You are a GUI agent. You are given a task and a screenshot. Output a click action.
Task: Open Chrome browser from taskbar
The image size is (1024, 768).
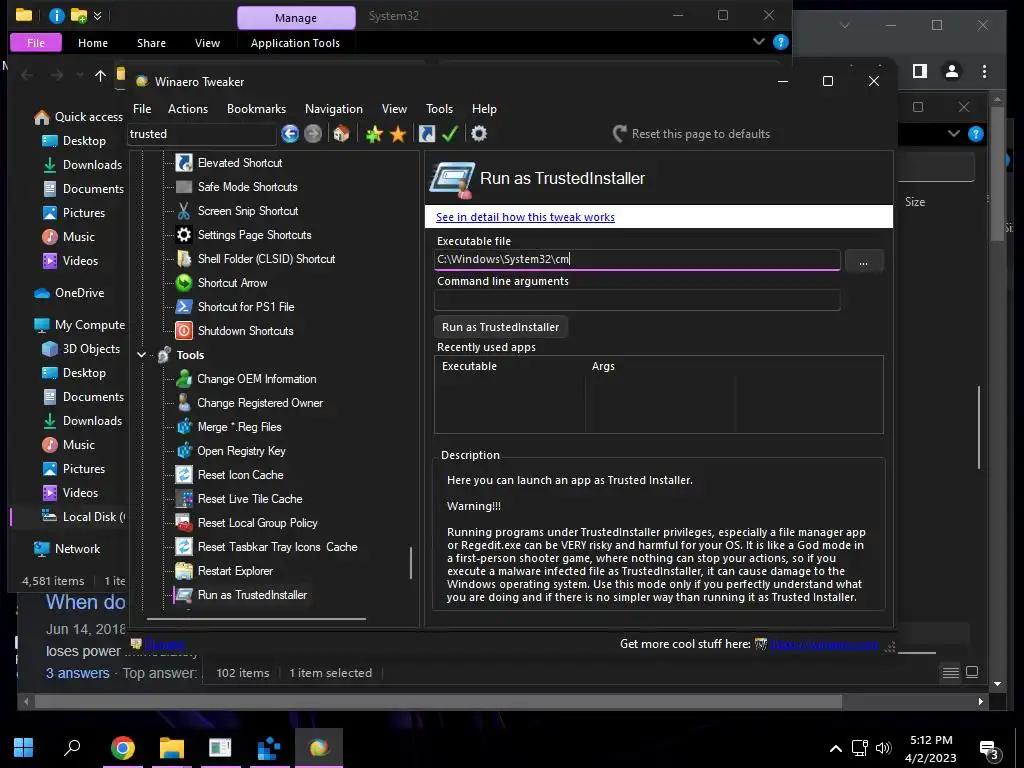123,748
